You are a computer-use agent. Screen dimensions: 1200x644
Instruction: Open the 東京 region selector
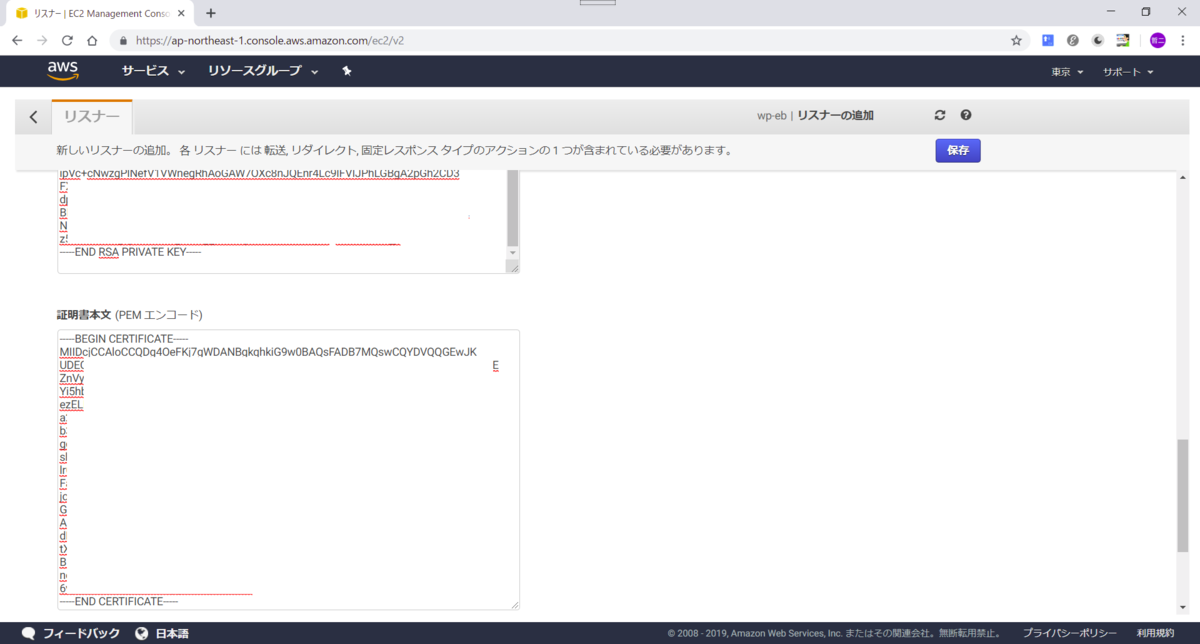pos(1067,71)
